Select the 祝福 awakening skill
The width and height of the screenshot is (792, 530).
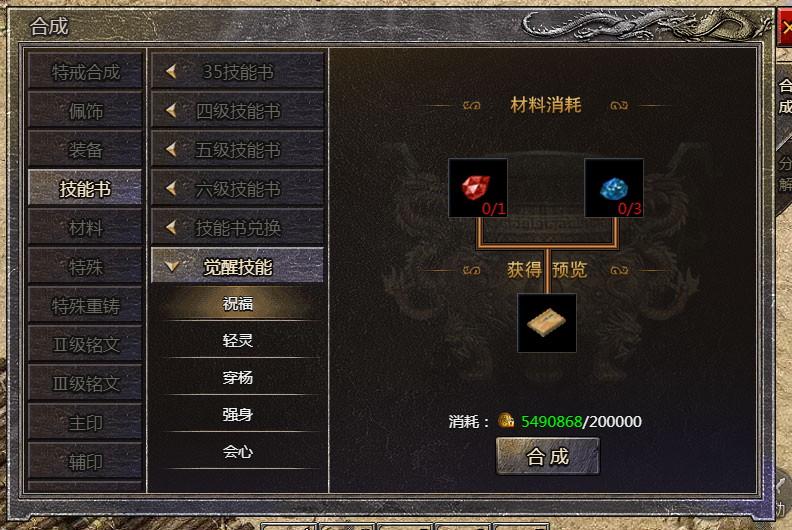(237, 303)
